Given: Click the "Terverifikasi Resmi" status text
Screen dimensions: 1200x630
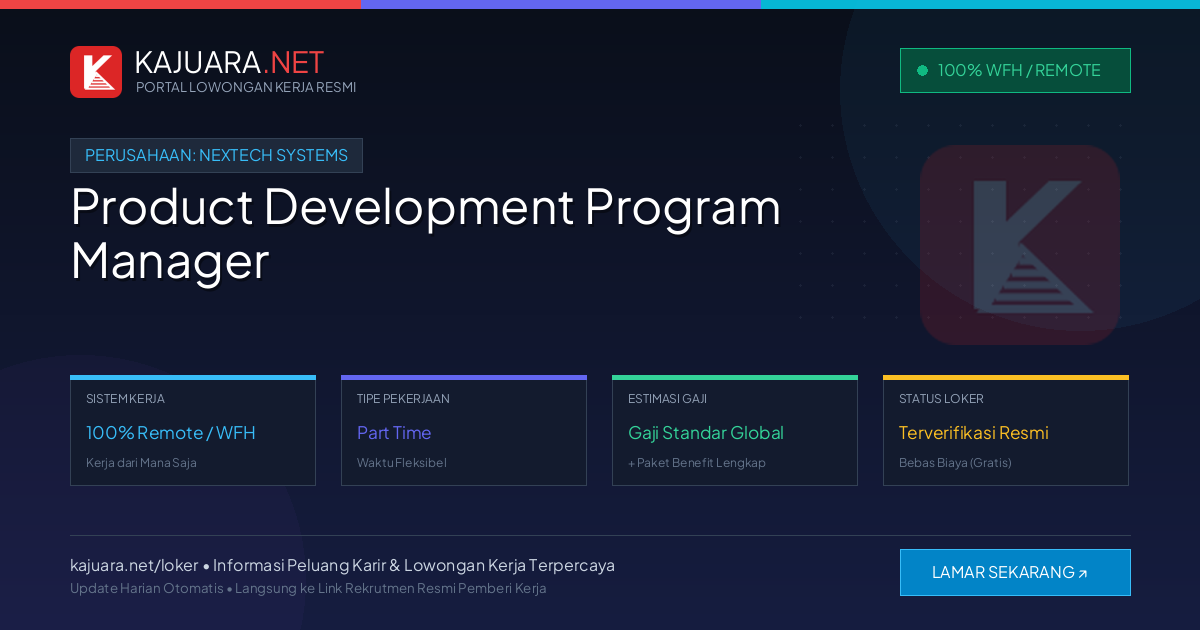Looking at the screenshot, I should (x=974, y=433).
